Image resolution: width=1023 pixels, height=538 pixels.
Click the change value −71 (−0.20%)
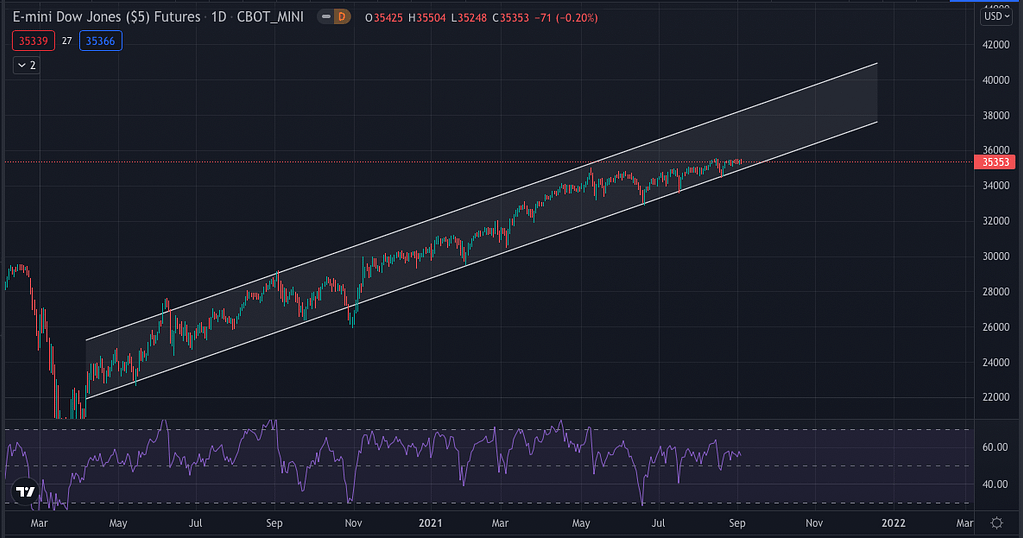tap(566, 18)
